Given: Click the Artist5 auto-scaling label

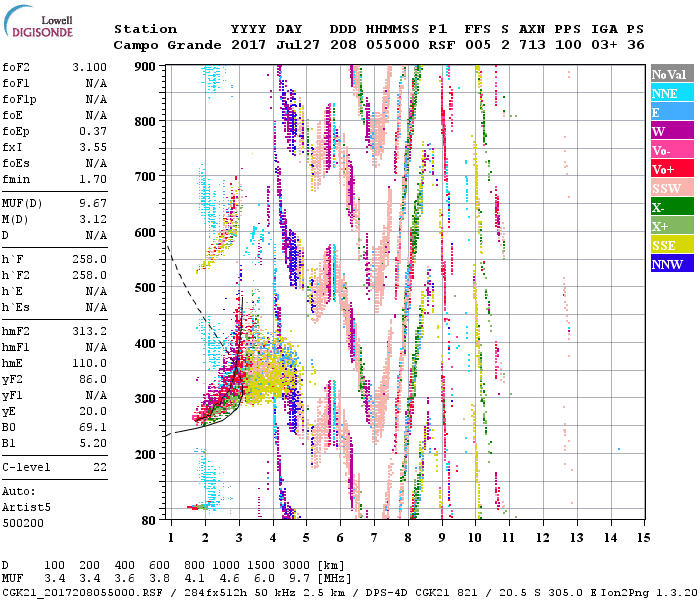Looking at the screenshot, I should (28, 507).
